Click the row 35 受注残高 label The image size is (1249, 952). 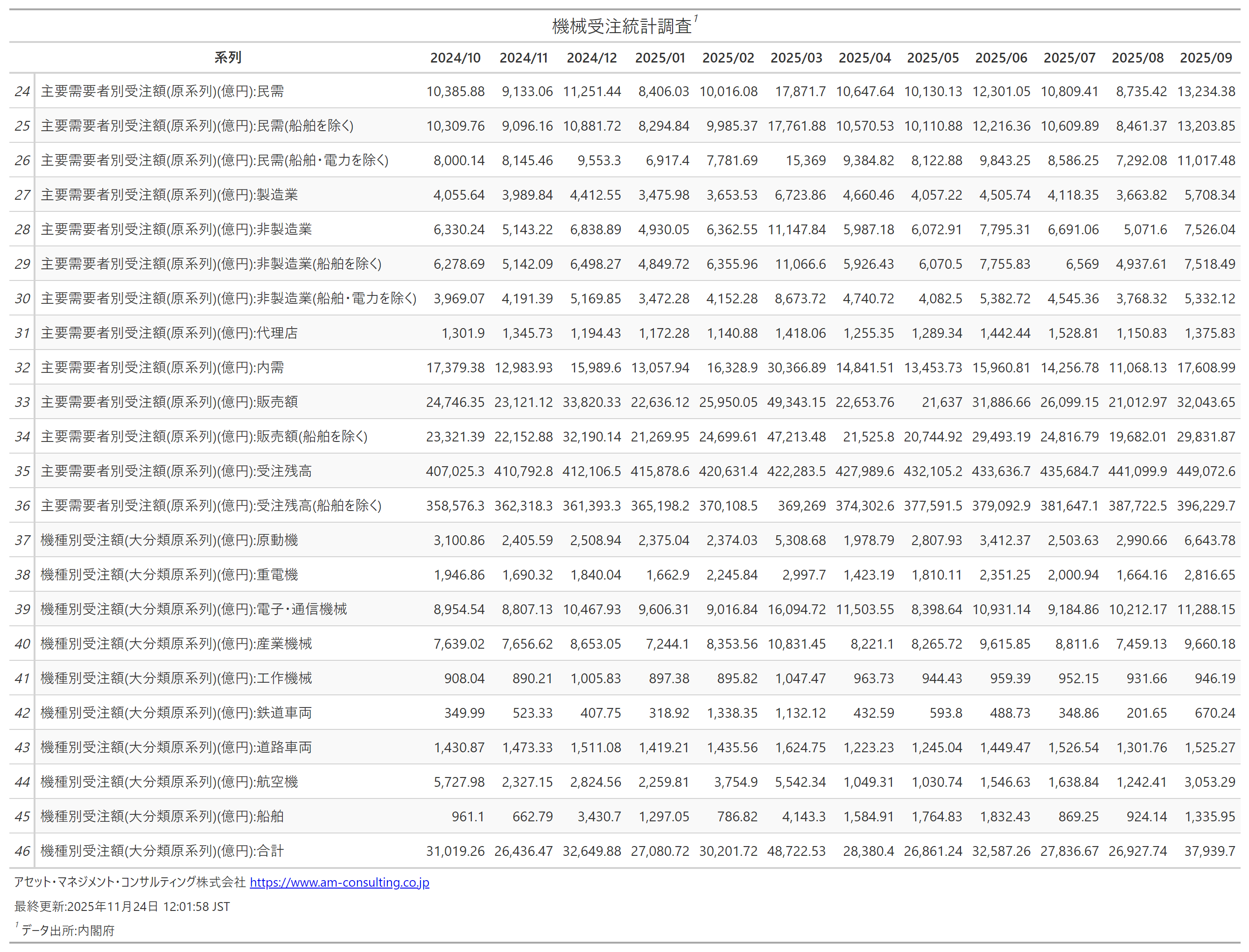tap(175, 471)
